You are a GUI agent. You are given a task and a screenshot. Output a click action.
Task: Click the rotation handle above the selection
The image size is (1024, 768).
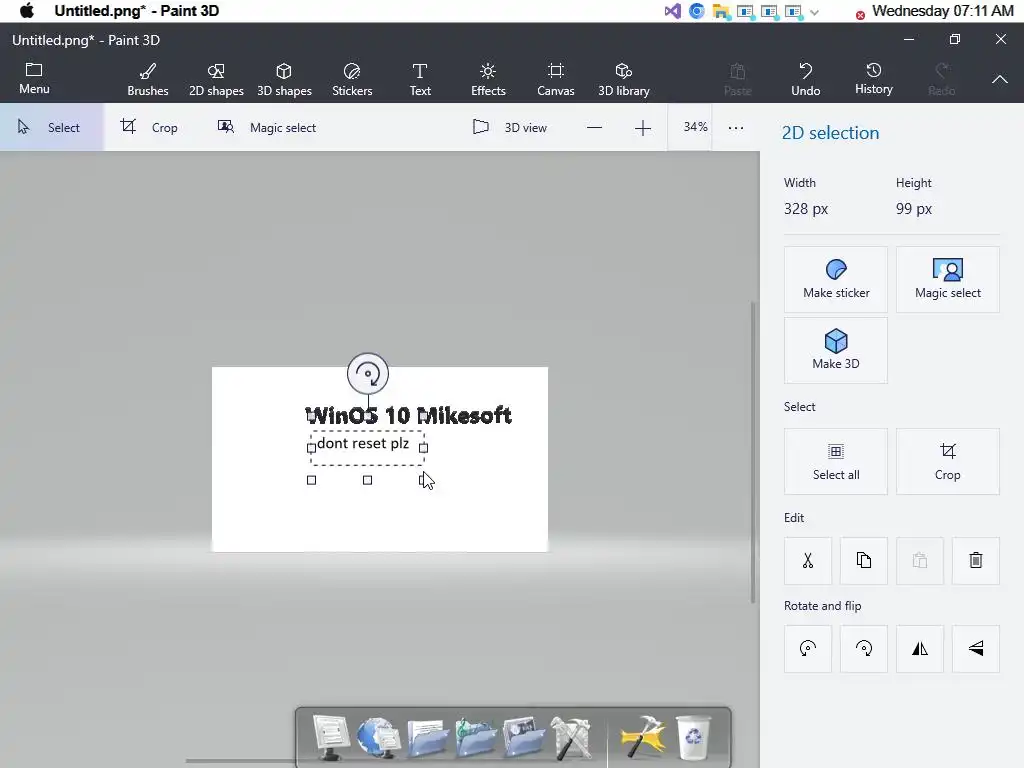pos(368,374)
